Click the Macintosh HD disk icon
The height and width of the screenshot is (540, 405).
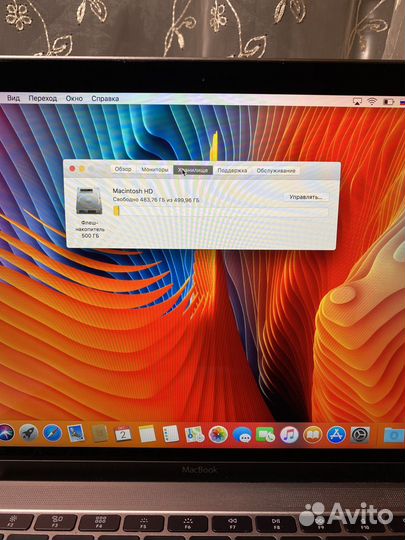tap(89, 200)
